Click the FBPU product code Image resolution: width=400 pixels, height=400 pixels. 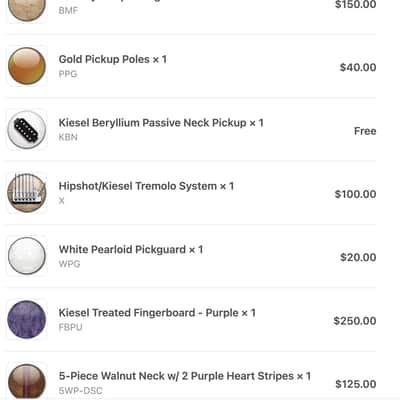click(x=70, y=327)
